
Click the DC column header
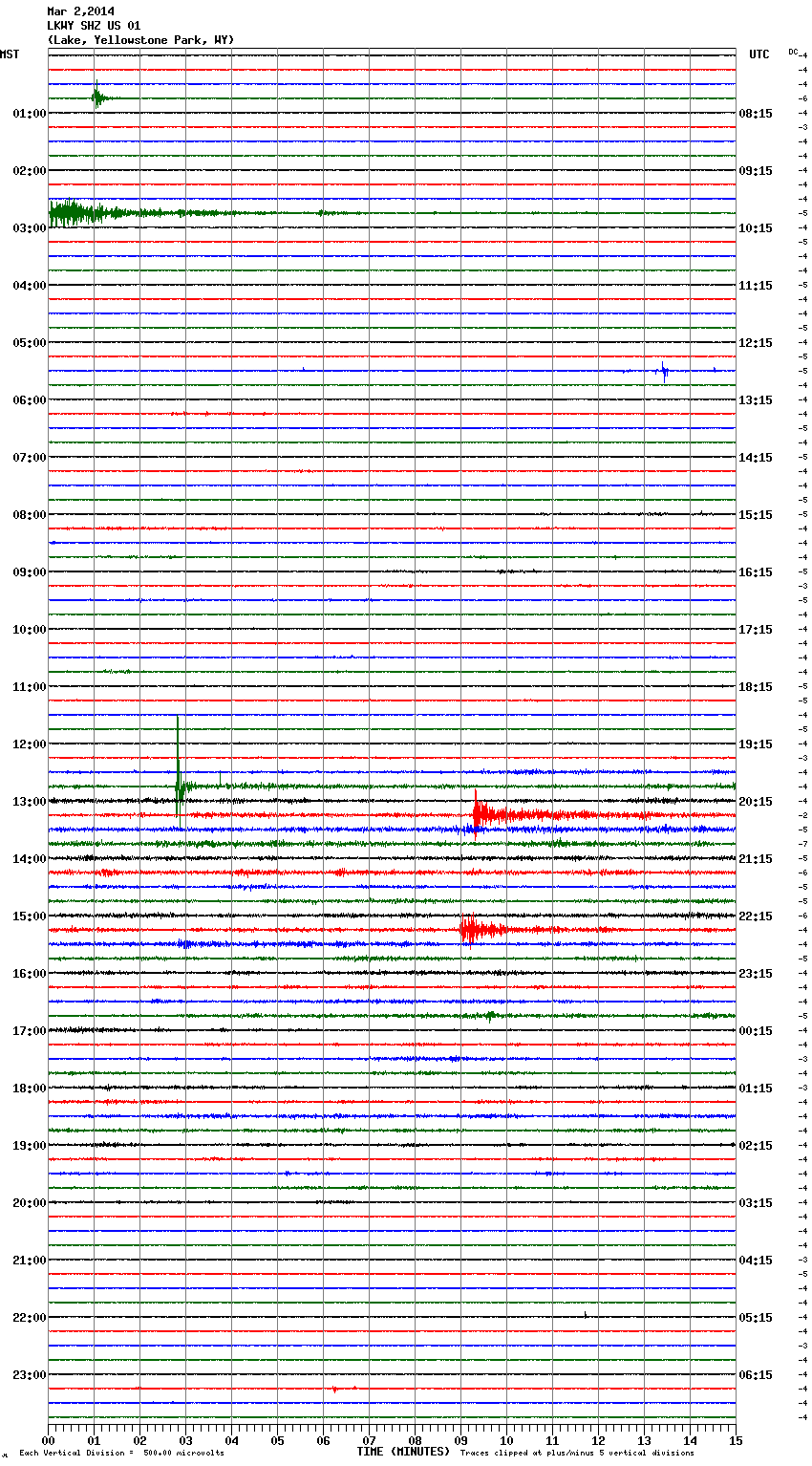tap(793, 52)
